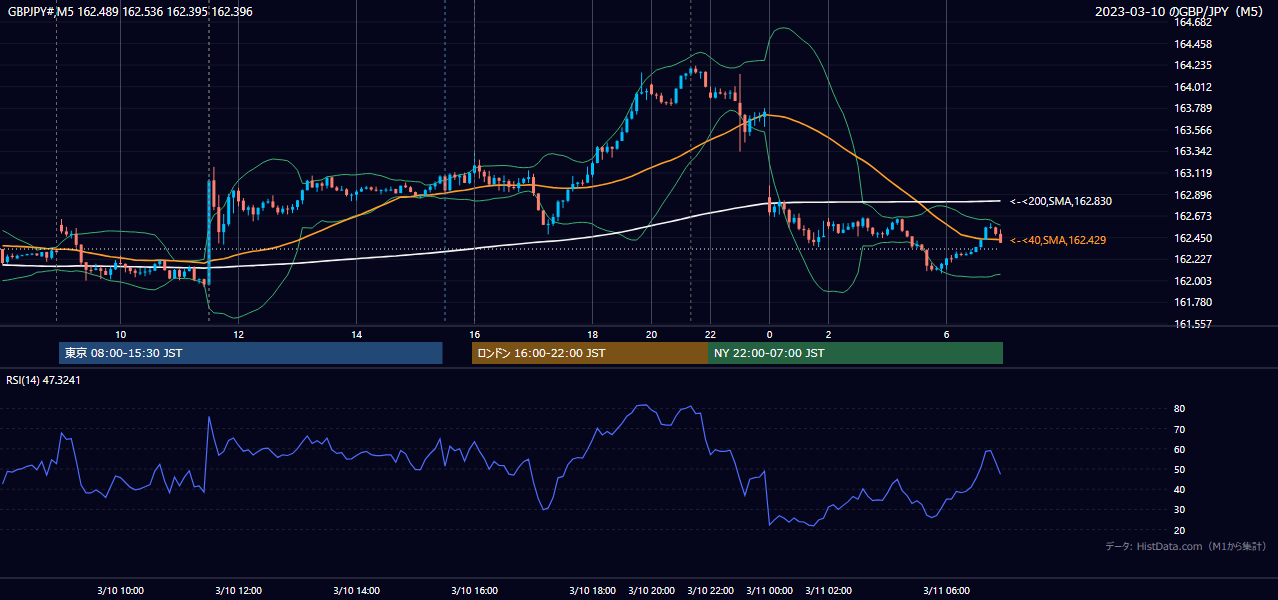Viewport: 1278px width, 600px height.
Task: Select the NY 22:00-07:00 JST session bar
Action: [x=855, y=353]
